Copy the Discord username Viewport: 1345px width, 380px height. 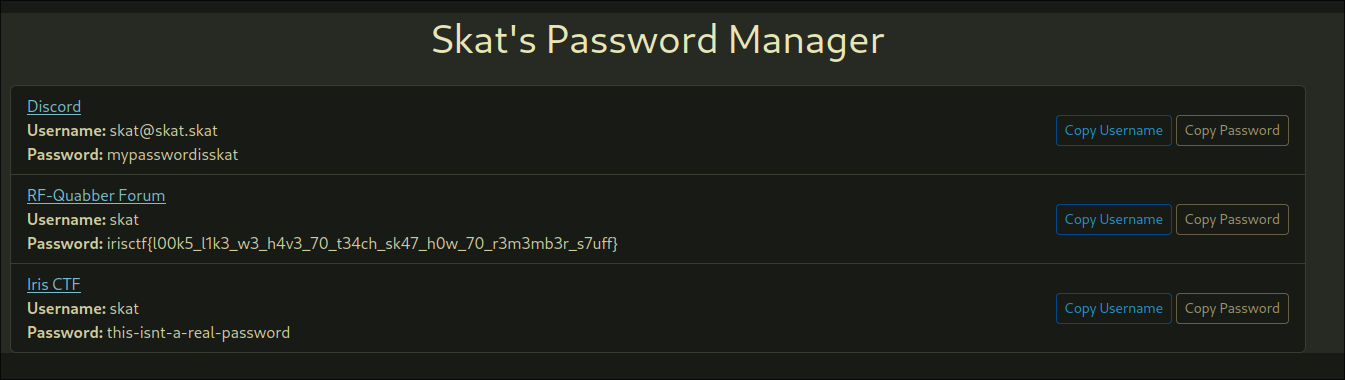click(1113, 130)
